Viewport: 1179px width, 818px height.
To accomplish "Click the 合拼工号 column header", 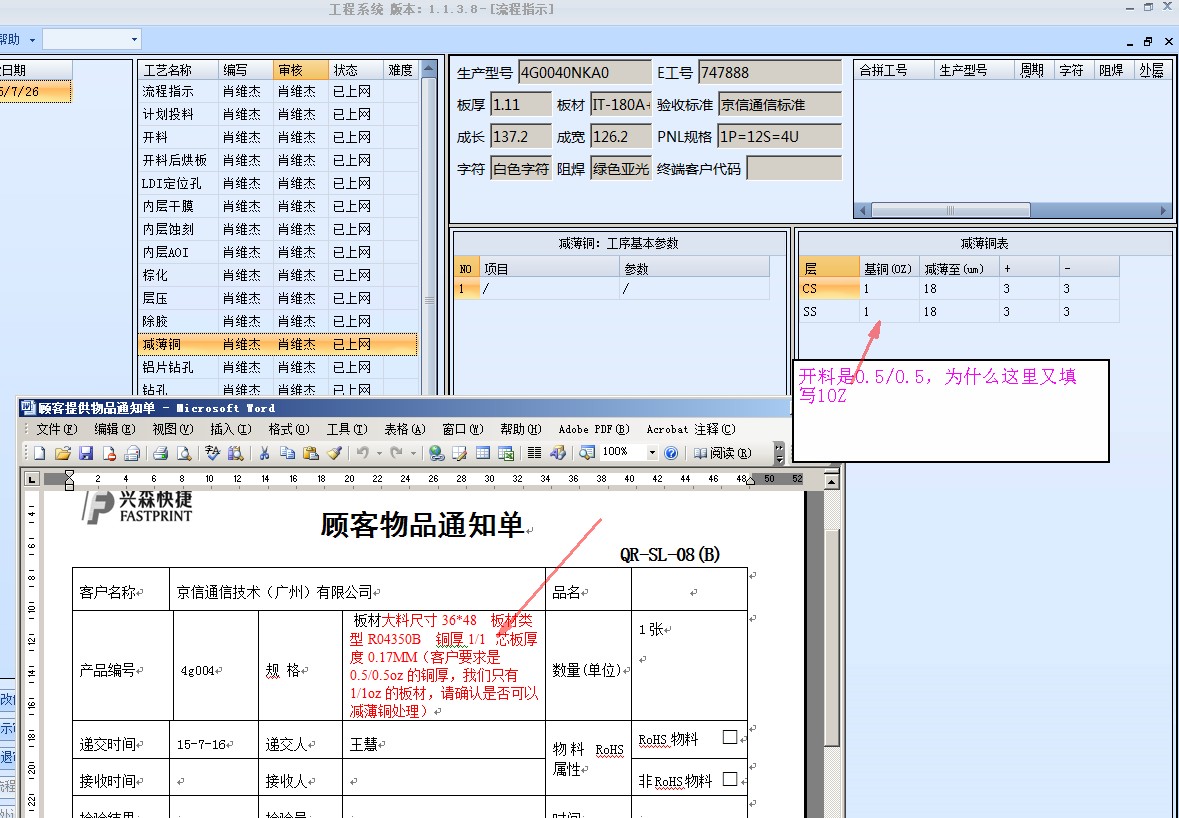I will [893, 70].
